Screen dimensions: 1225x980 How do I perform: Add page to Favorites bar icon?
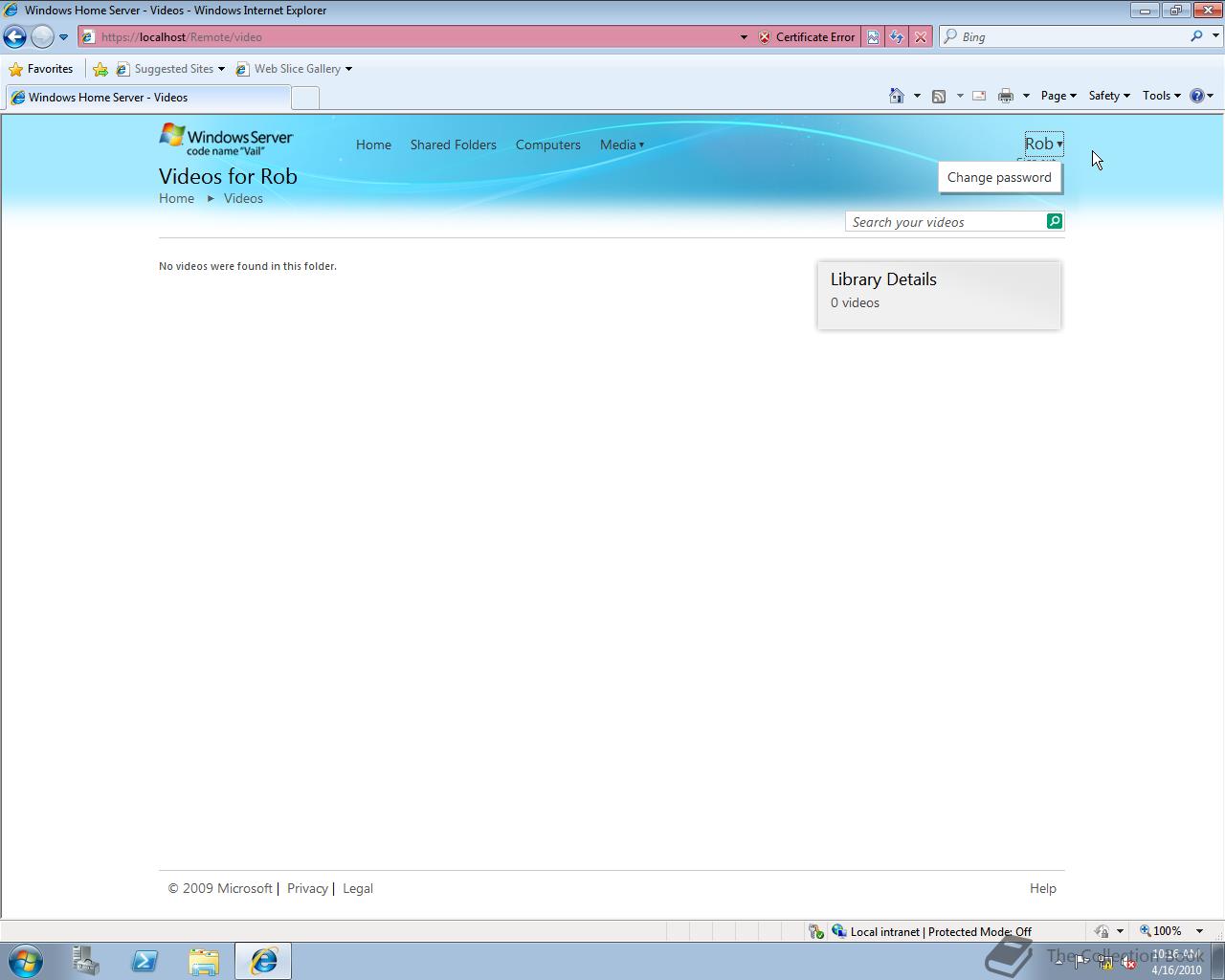click(x=100, y=69)
